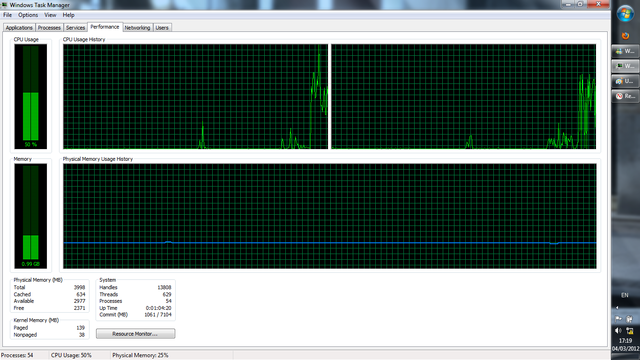Launch Firefox from the taskbar

625,36
